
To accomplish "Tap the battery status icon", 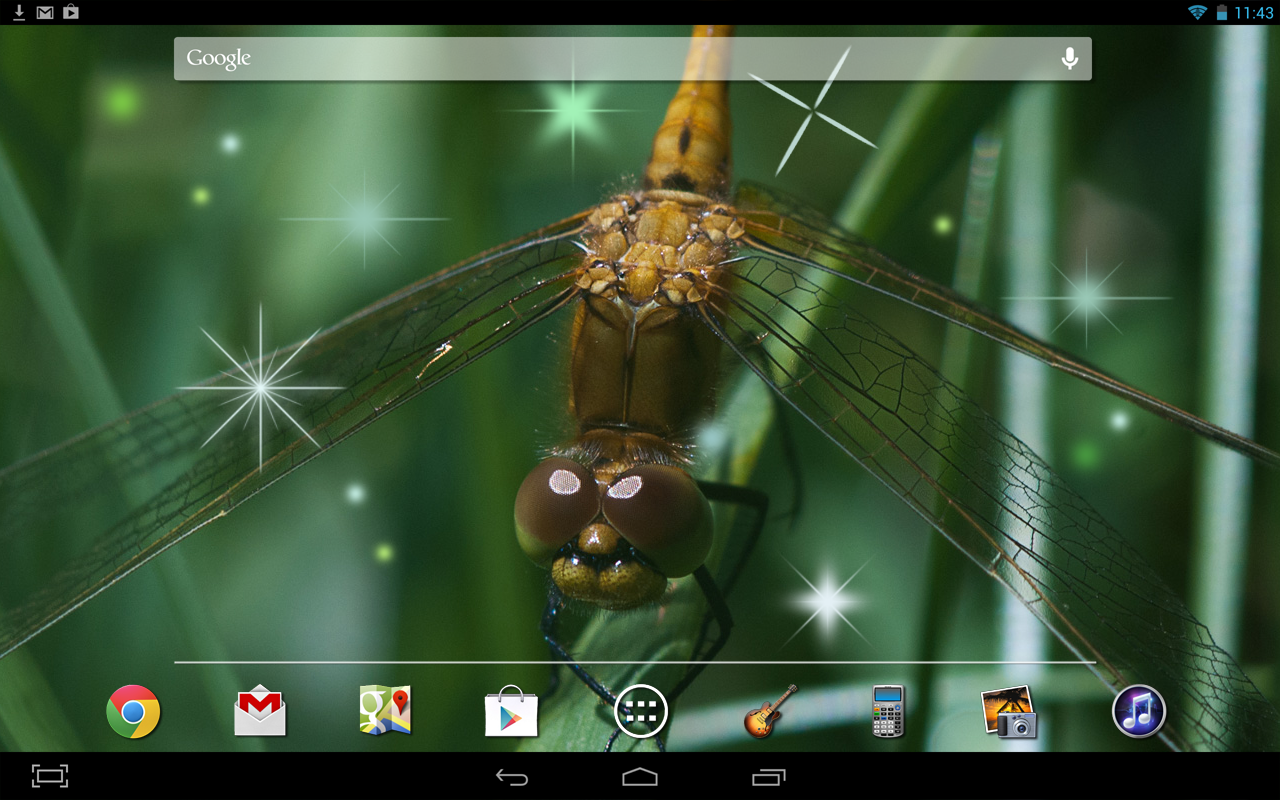I will click(x=1222, y=12).
